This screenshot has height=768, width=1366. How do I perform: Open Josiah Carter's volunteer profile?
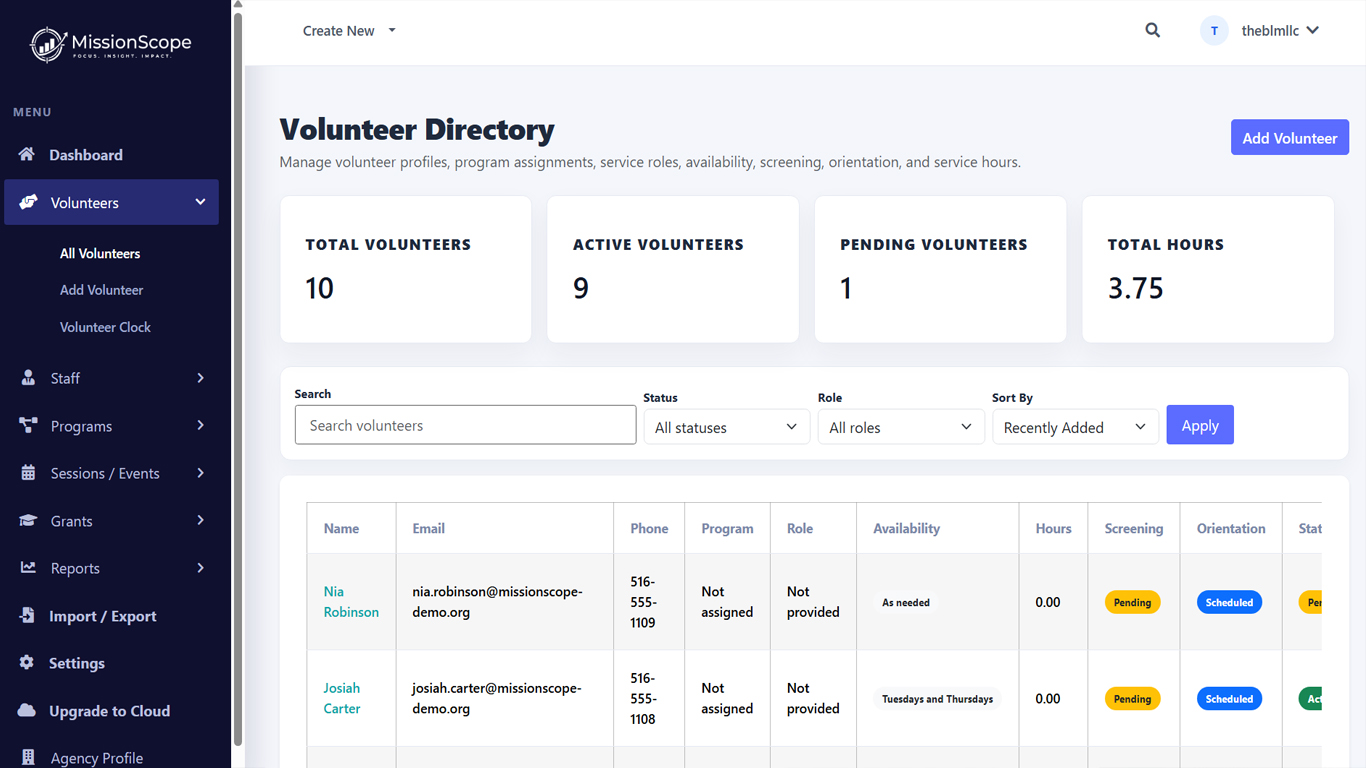[x=342, y=698]
